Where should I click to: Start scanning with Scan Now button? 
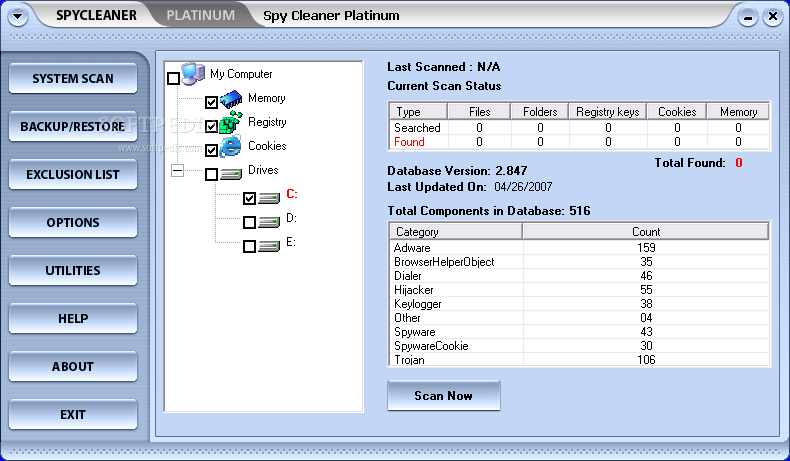[x=443, y=396]
